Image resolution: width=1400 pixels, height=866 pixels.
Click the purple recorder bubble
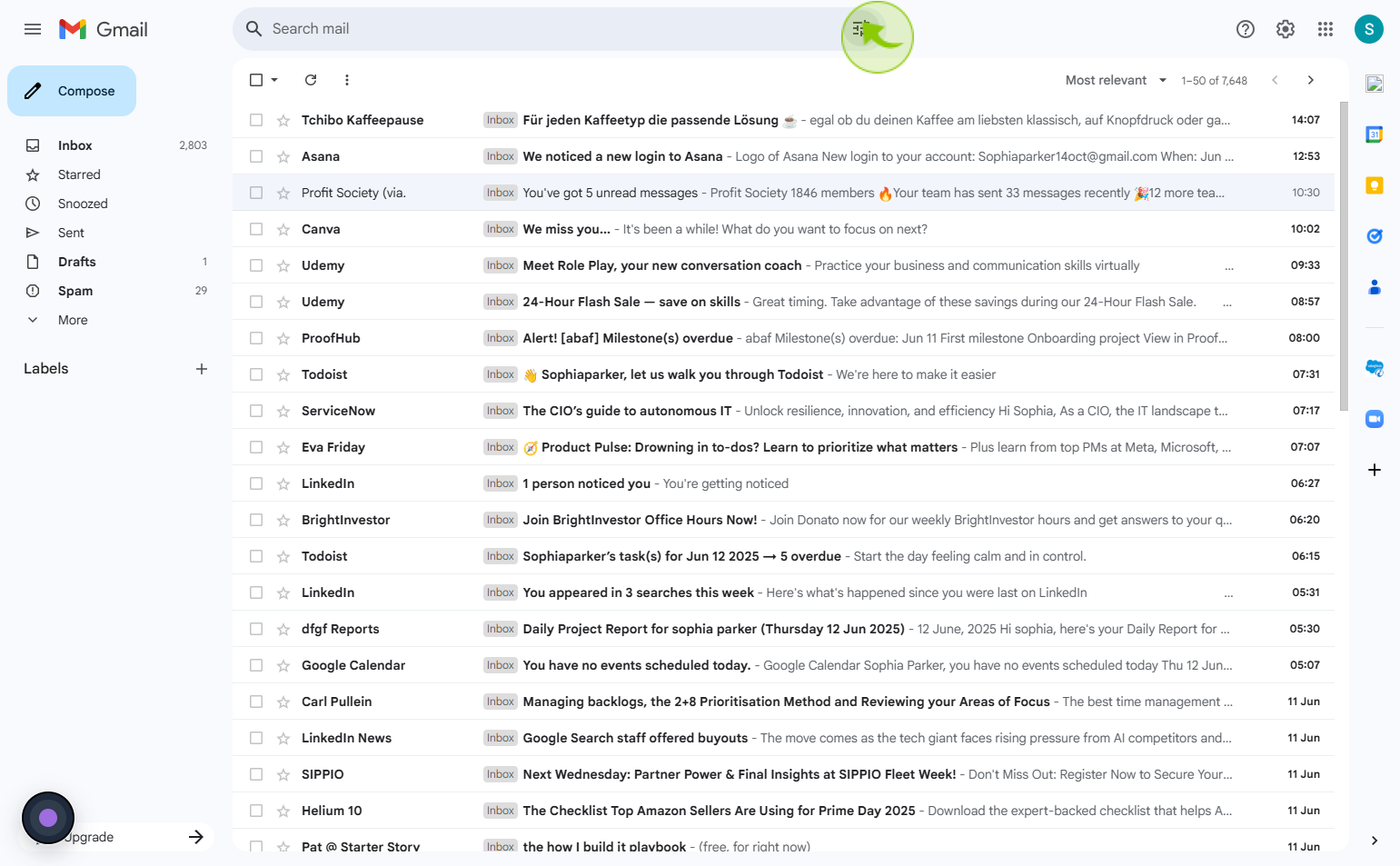(48, 818)
